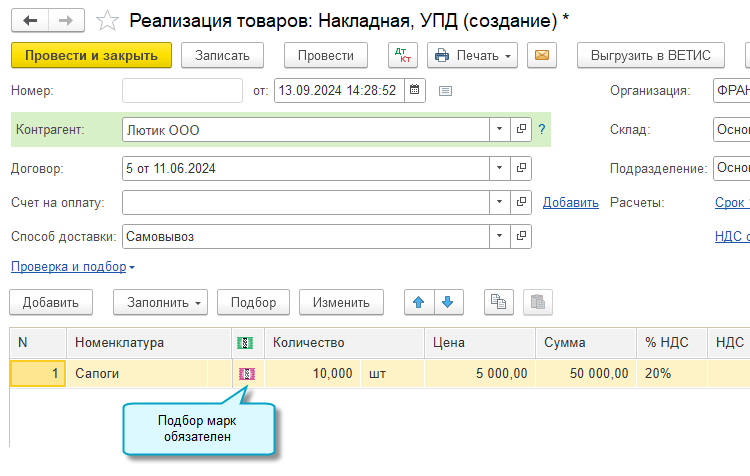Click the Подбор button

(254, 302)
